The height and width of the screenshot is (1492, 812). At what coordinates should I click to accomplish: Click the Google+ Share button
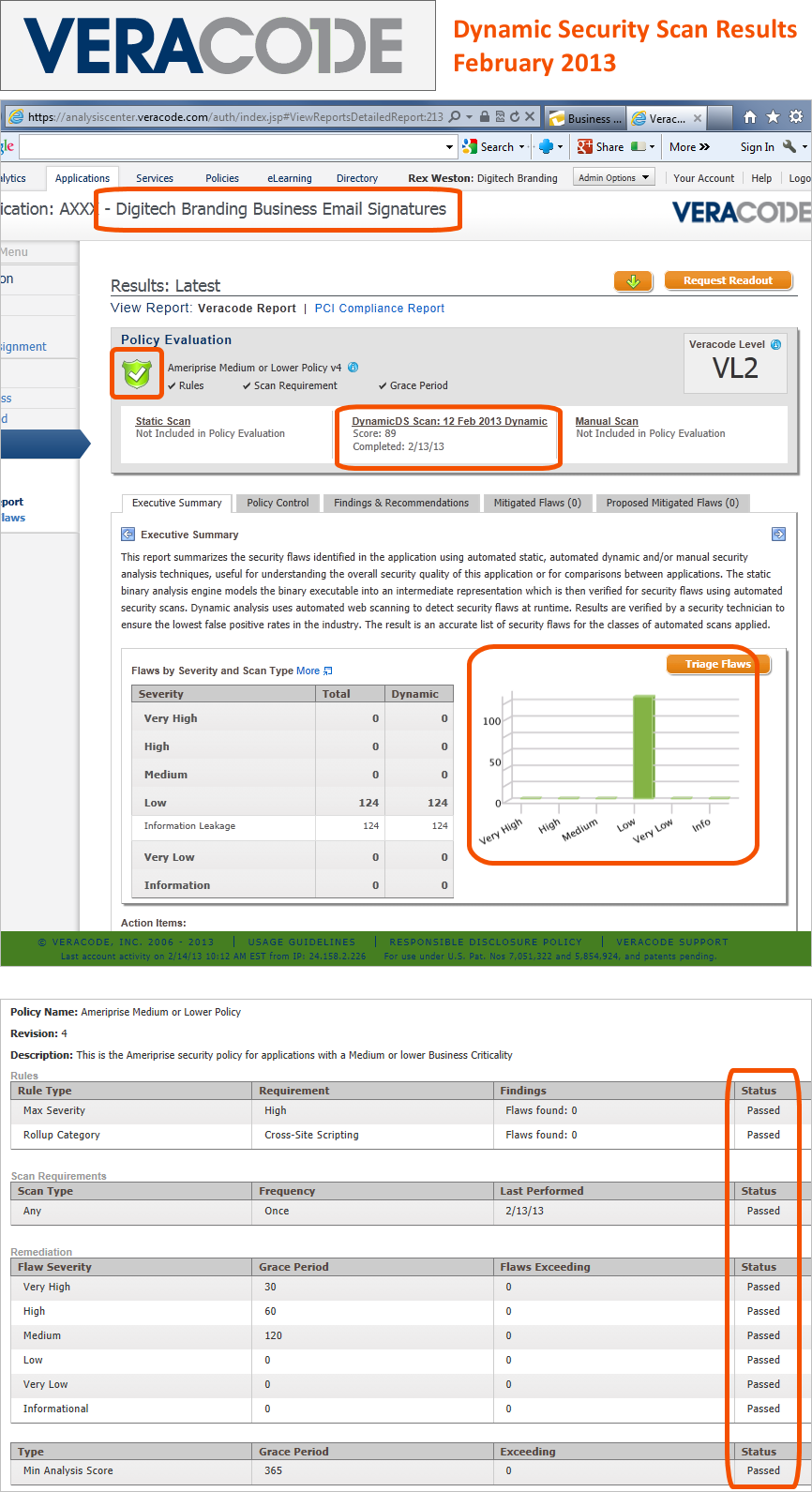point(600,147)
